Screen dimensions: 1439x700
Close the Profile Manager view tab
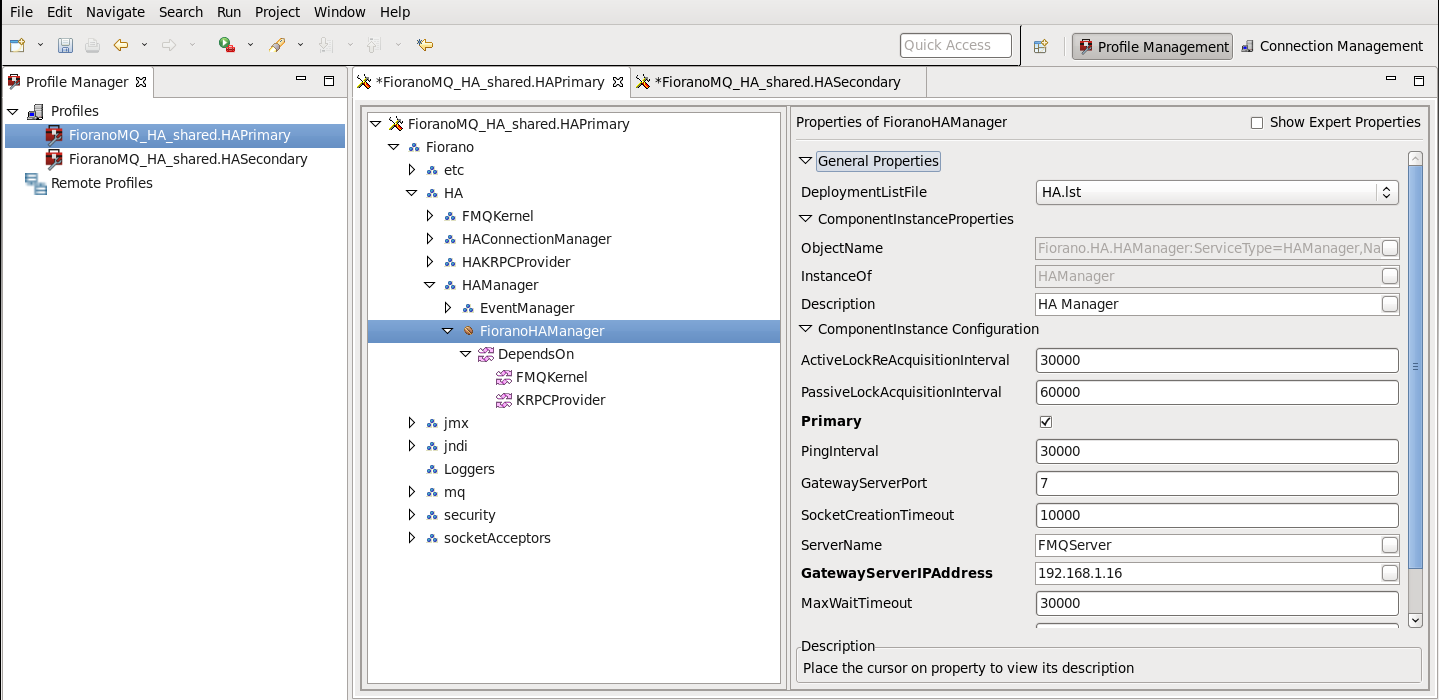click(x=141, y=82)
